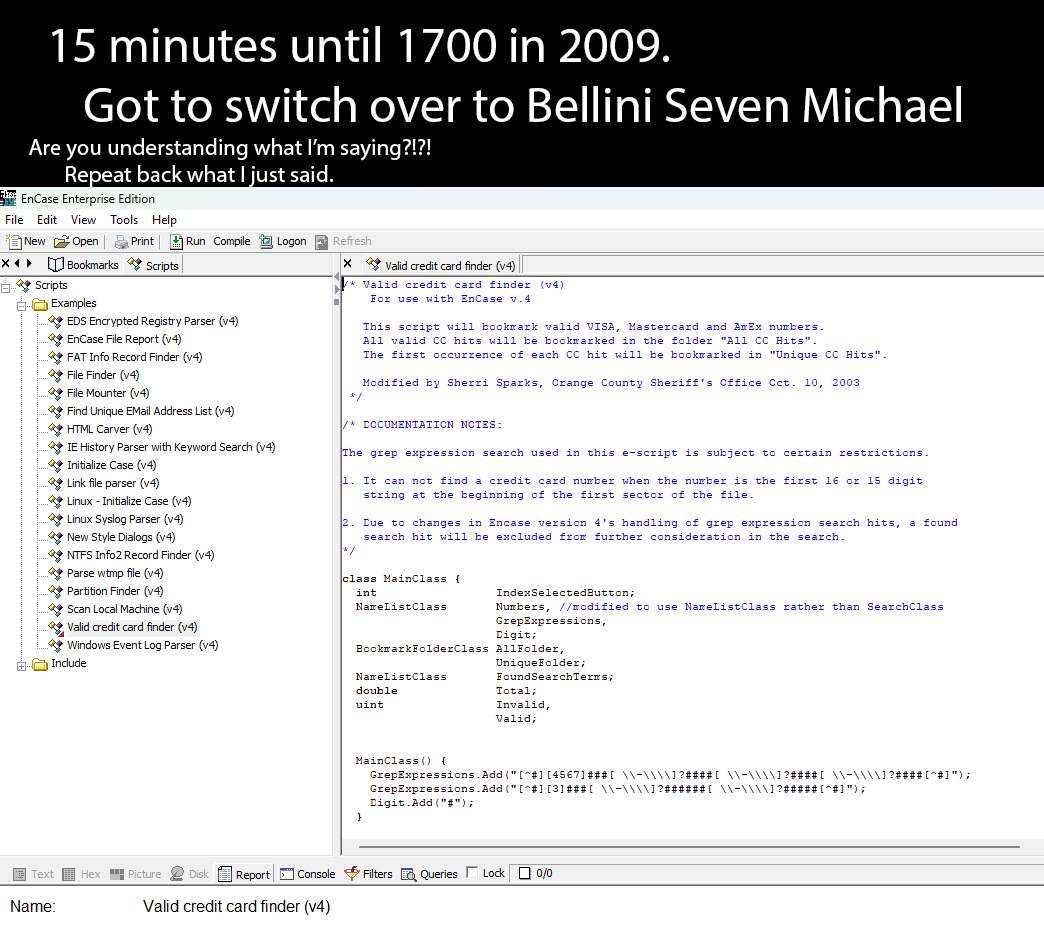Open the Tools menu
1044x935 pixels.
click(x=124, y=220)
